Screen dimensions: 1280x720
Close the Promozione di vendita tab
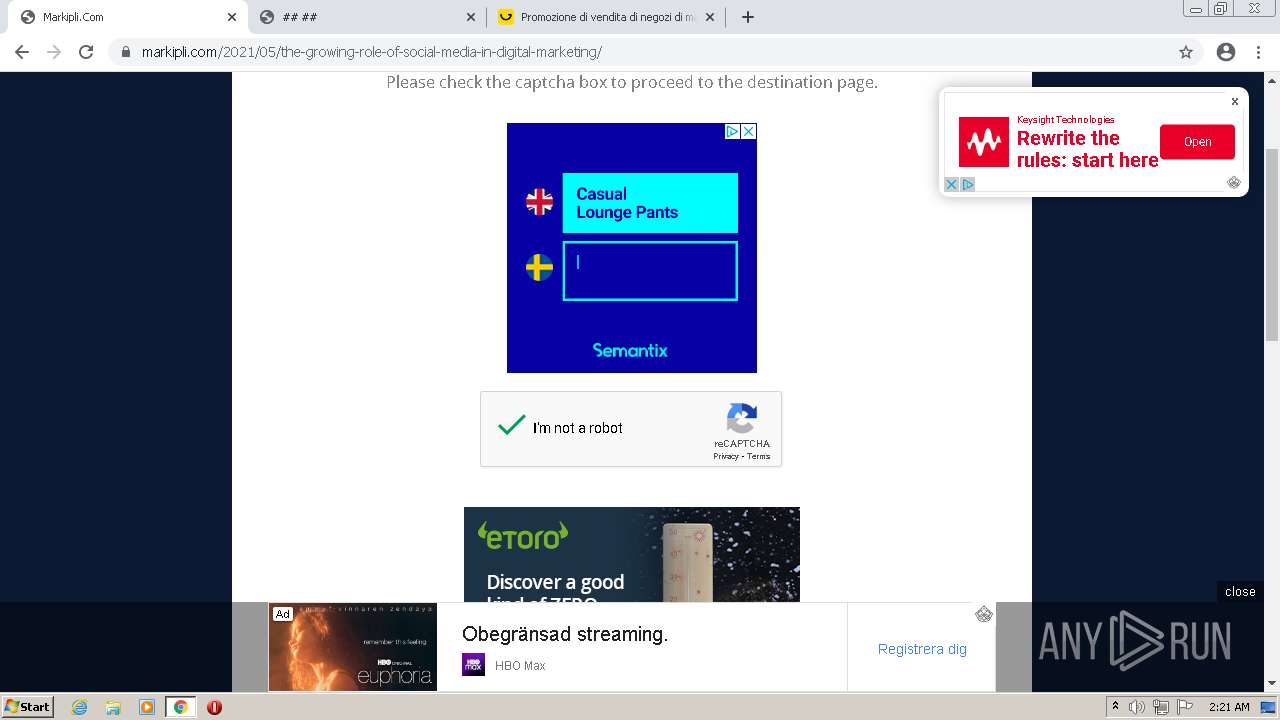[x=710, y=17]
